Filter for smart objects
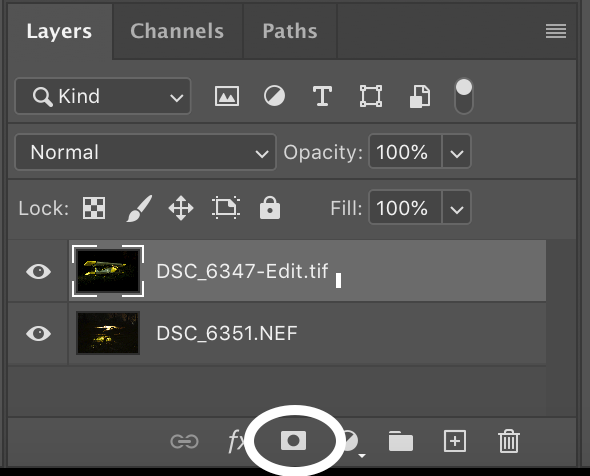The width and height of the screenshot is (590, 476). click(x=420, y=96)
